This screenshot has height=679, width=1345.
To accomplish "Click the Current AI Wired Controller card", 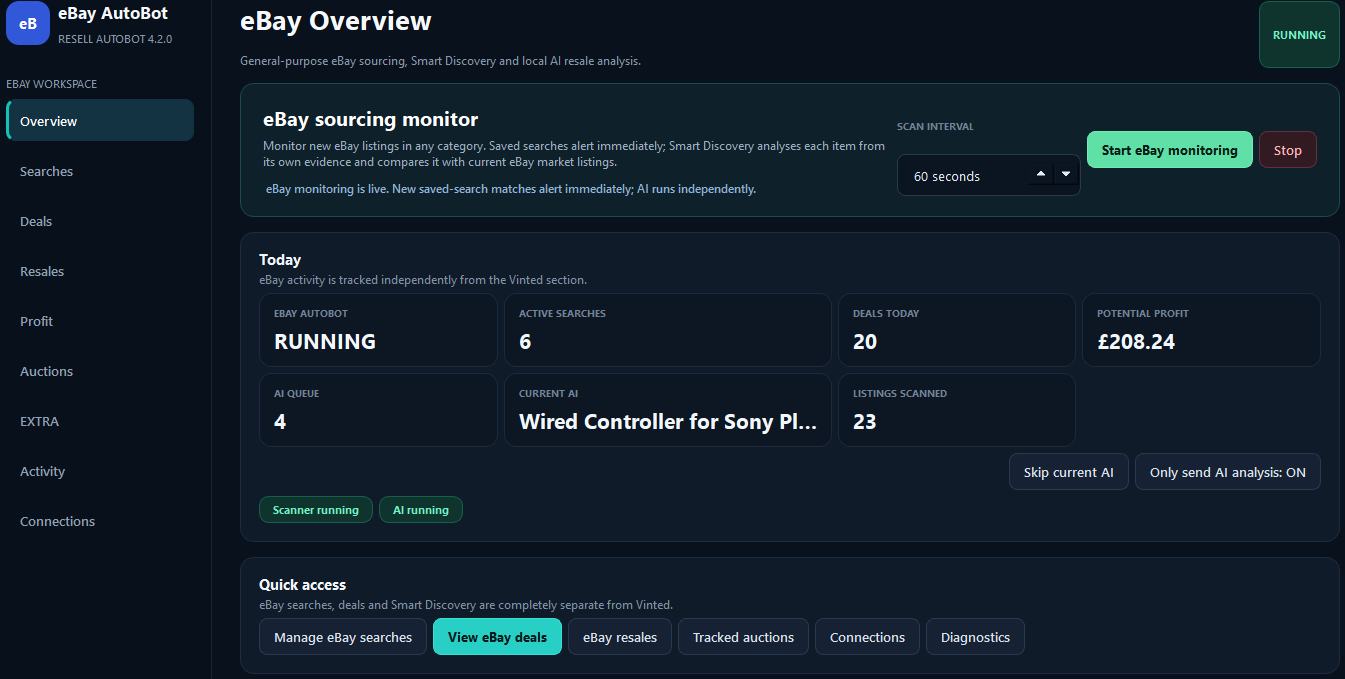I will 668,410.
